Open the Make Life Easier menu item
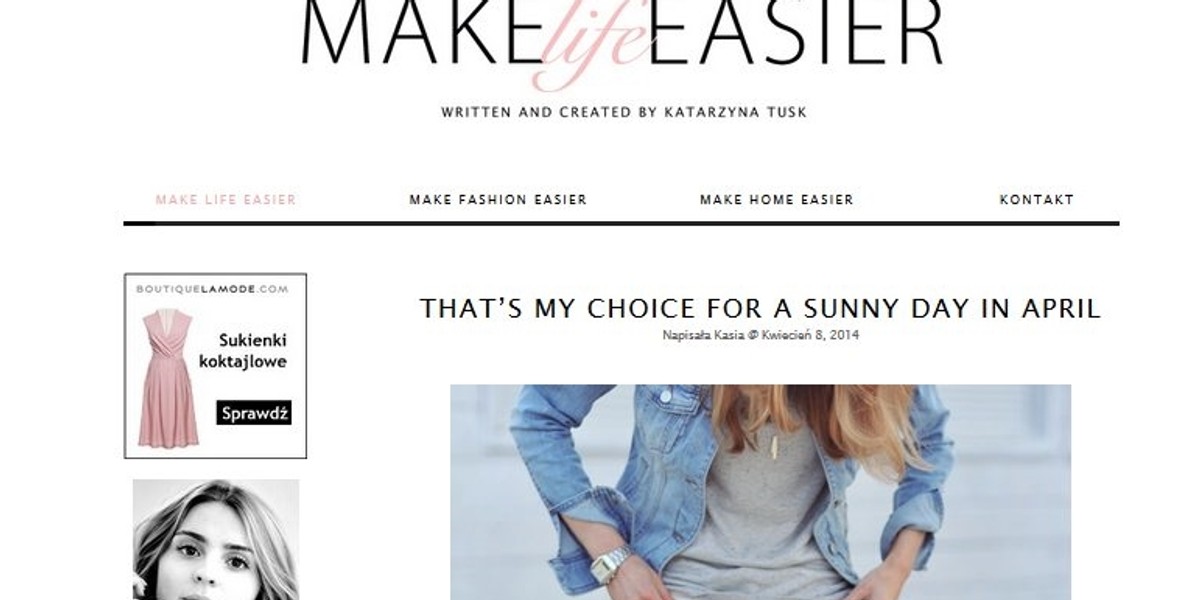The height and width of the screenshot is (600, 1200). tap(226, 199)
